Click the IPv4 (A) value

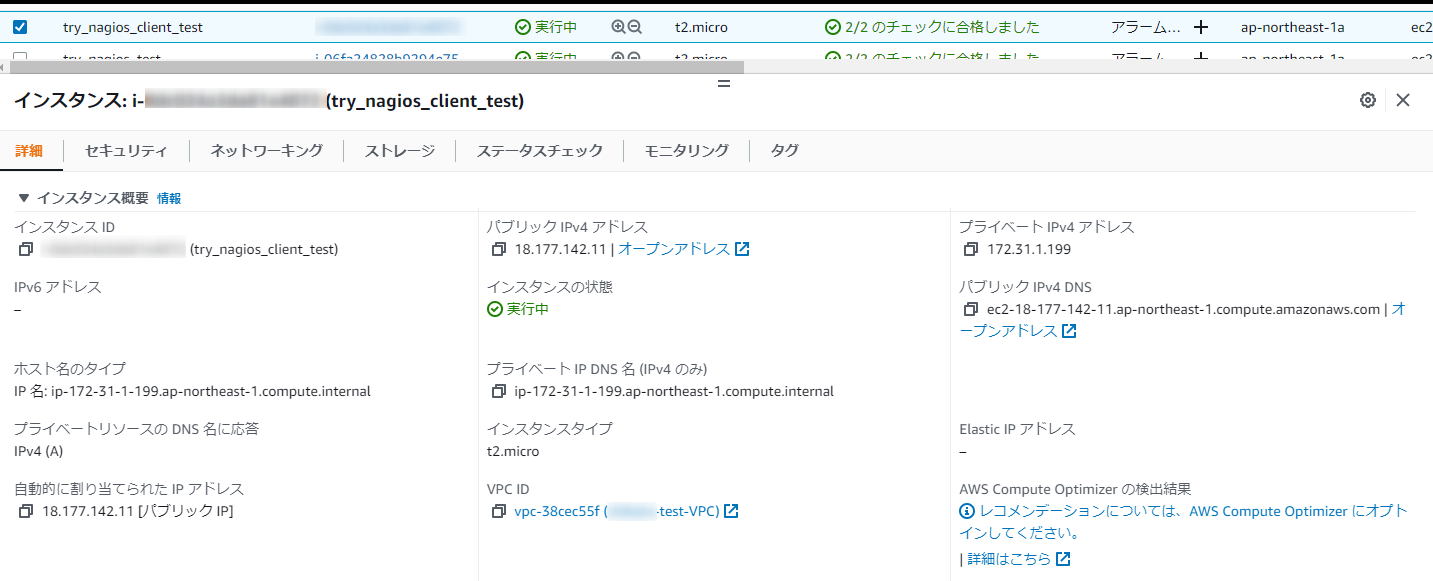(x=39, y=451)
